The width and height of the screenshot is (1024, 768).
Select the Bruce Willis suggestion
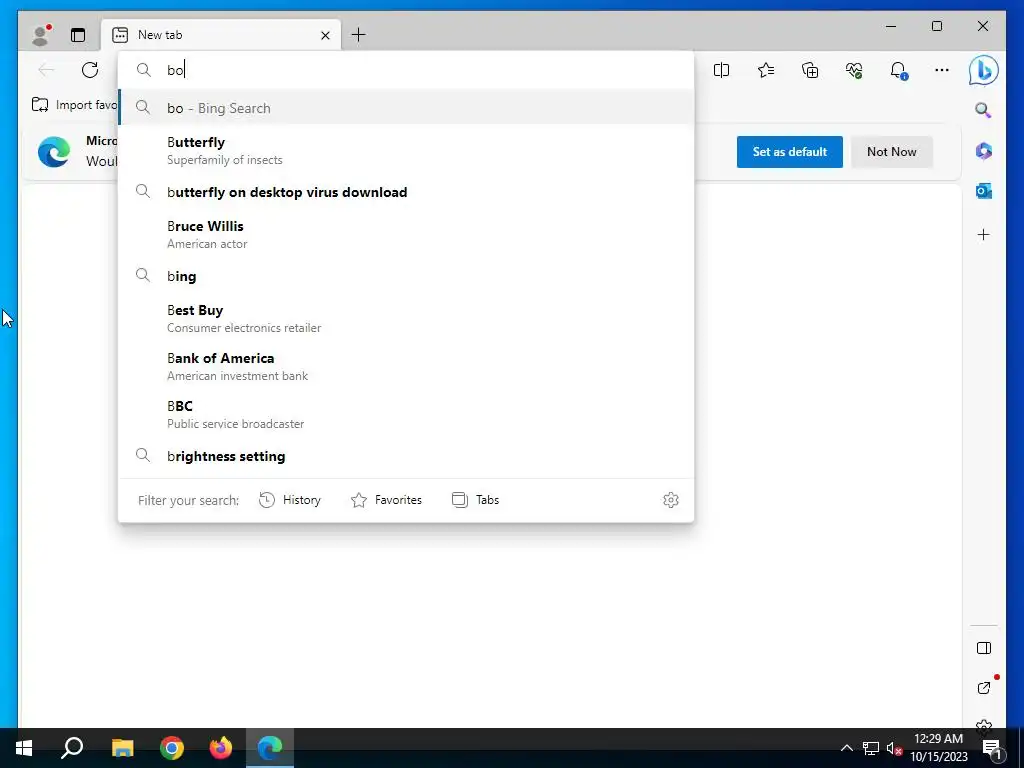click(x=406, y=234)
